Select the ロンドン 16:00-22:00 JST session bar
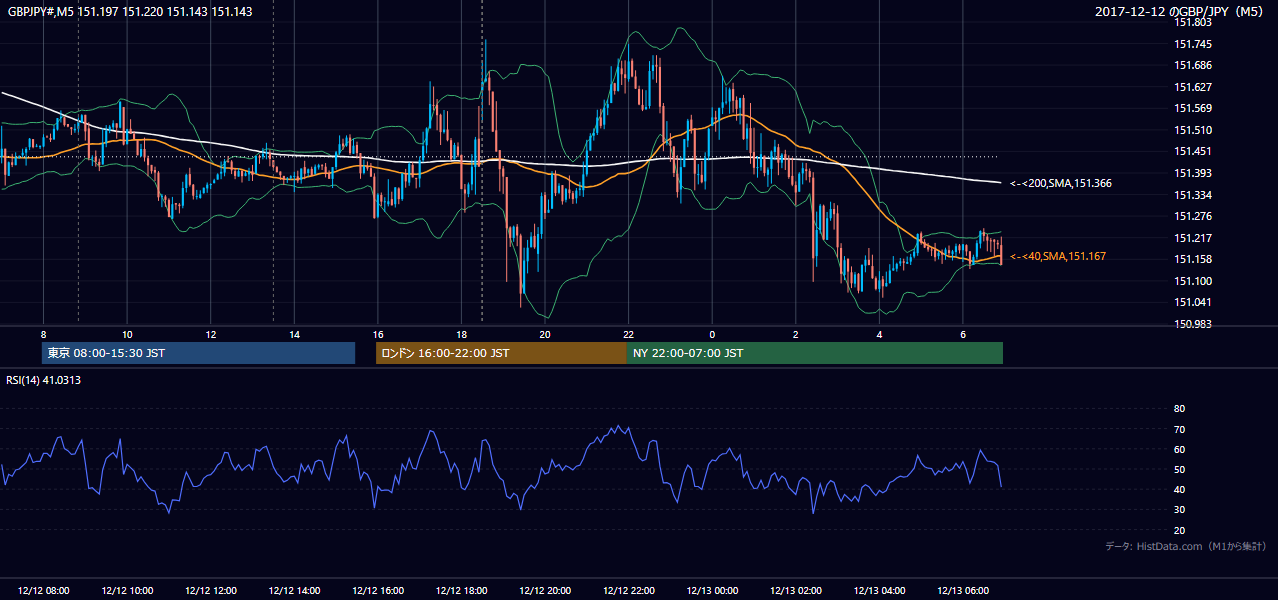 pos(501,353)
